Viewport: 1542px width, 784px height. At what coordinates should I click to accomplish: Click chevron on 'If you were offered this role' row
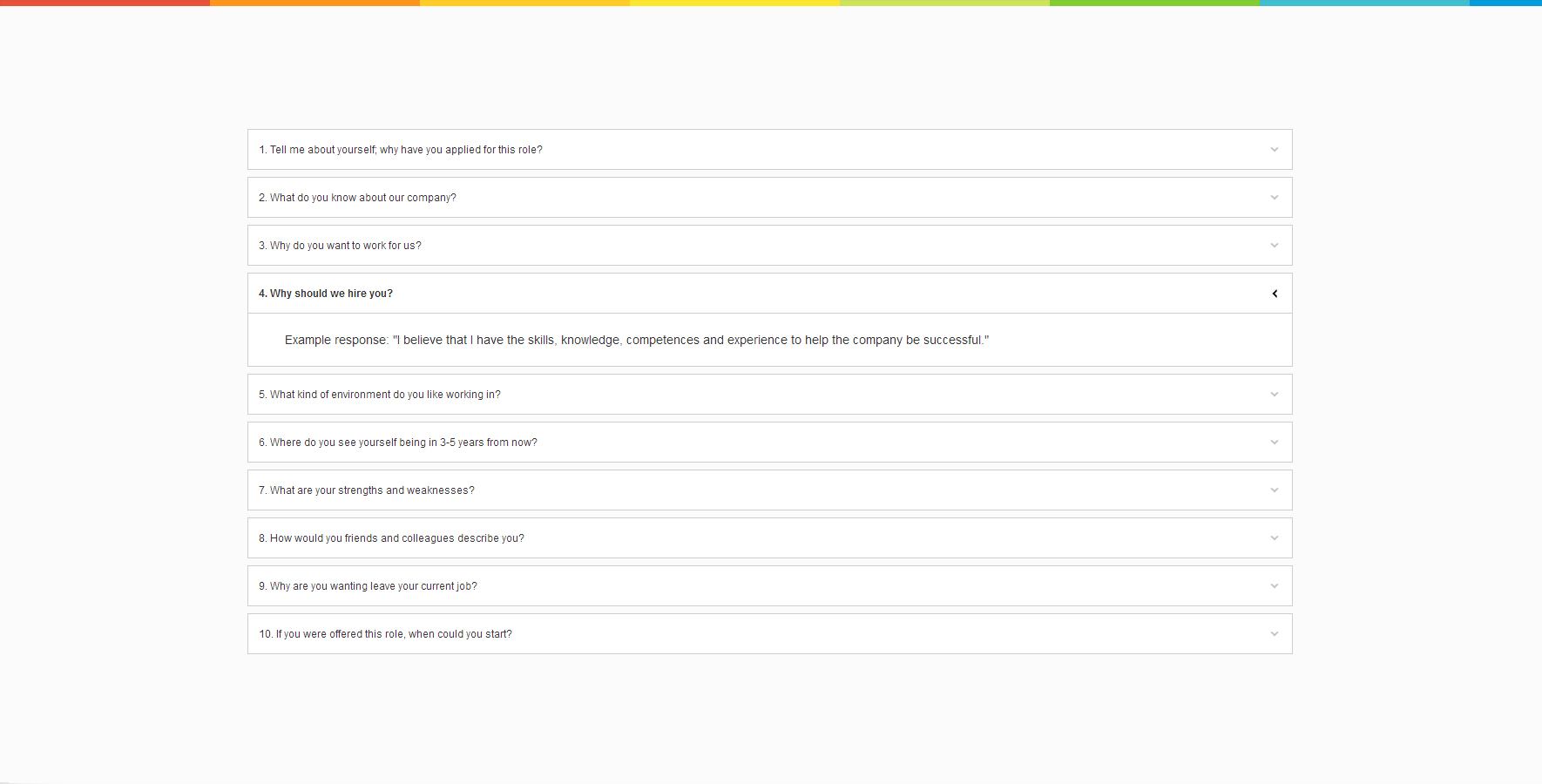(1275, 634)
